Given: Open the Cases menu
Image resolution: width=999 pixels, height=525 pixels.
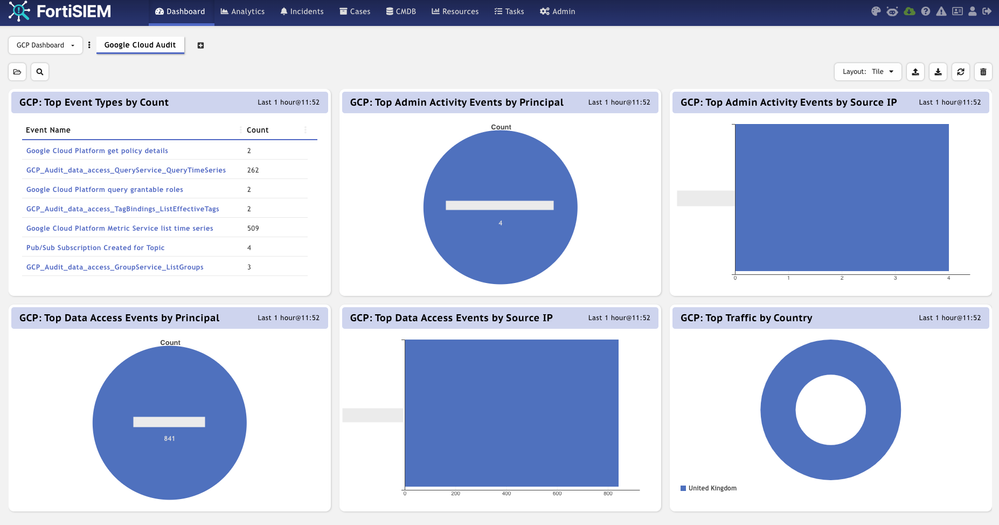Looking at the screenshot, I should tap(355, 11).
